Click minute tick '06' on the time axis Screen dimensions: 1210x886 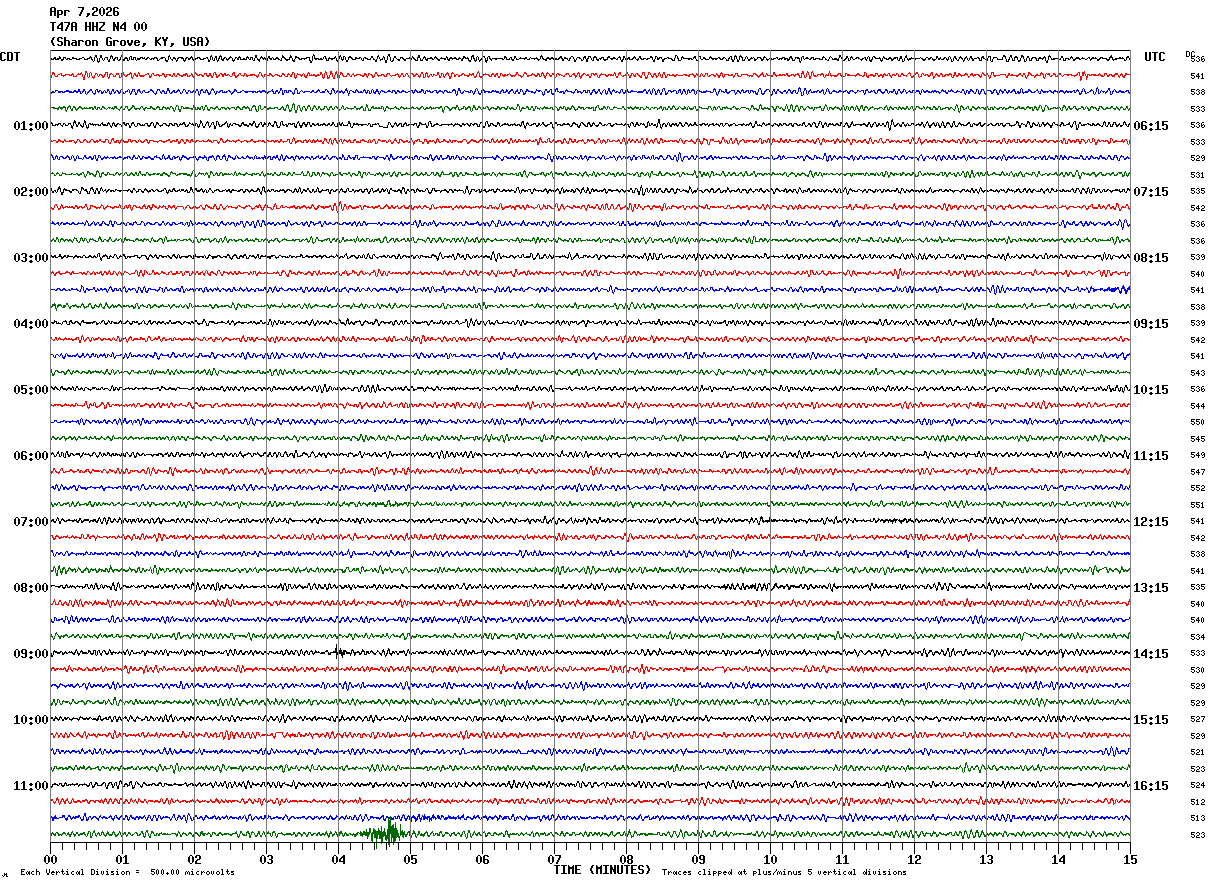click(482, 859)
